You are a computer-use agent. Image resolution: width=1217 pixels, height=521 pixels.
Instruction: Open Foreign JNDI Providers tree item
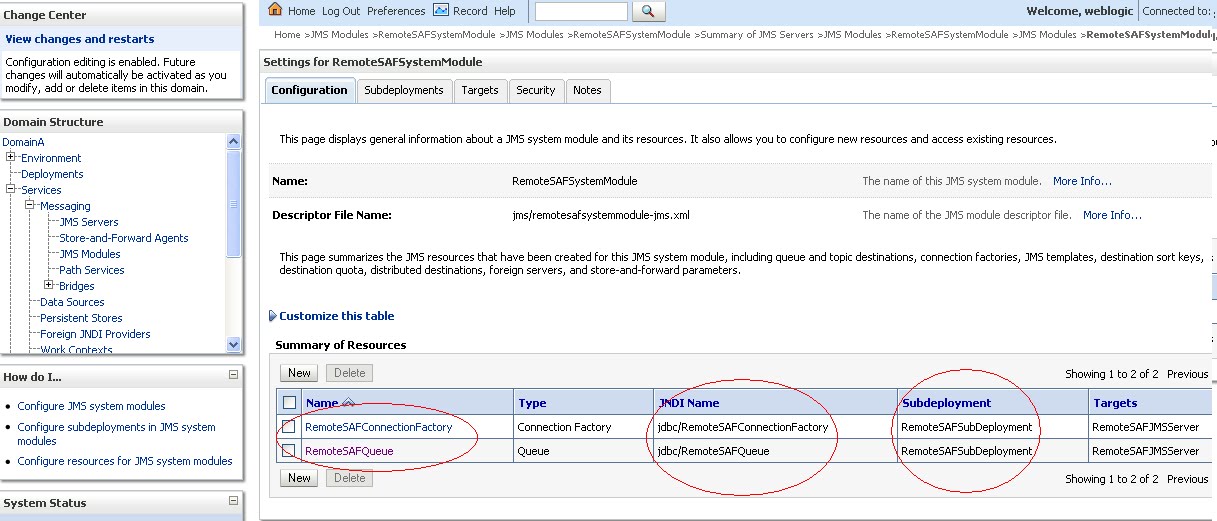95,334
